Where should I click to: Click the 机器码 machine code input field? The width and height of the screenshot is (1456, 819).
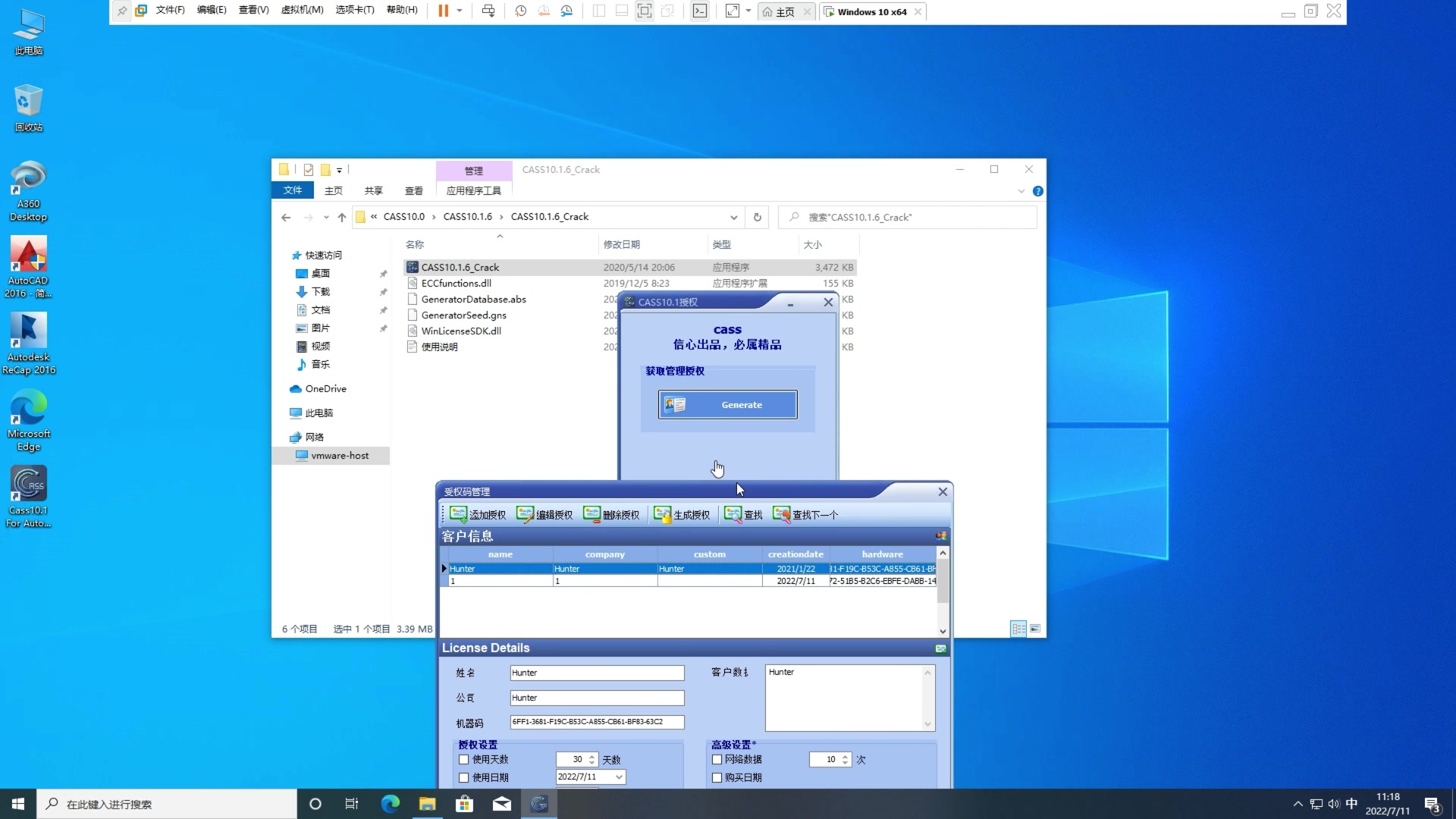point(597,722)
